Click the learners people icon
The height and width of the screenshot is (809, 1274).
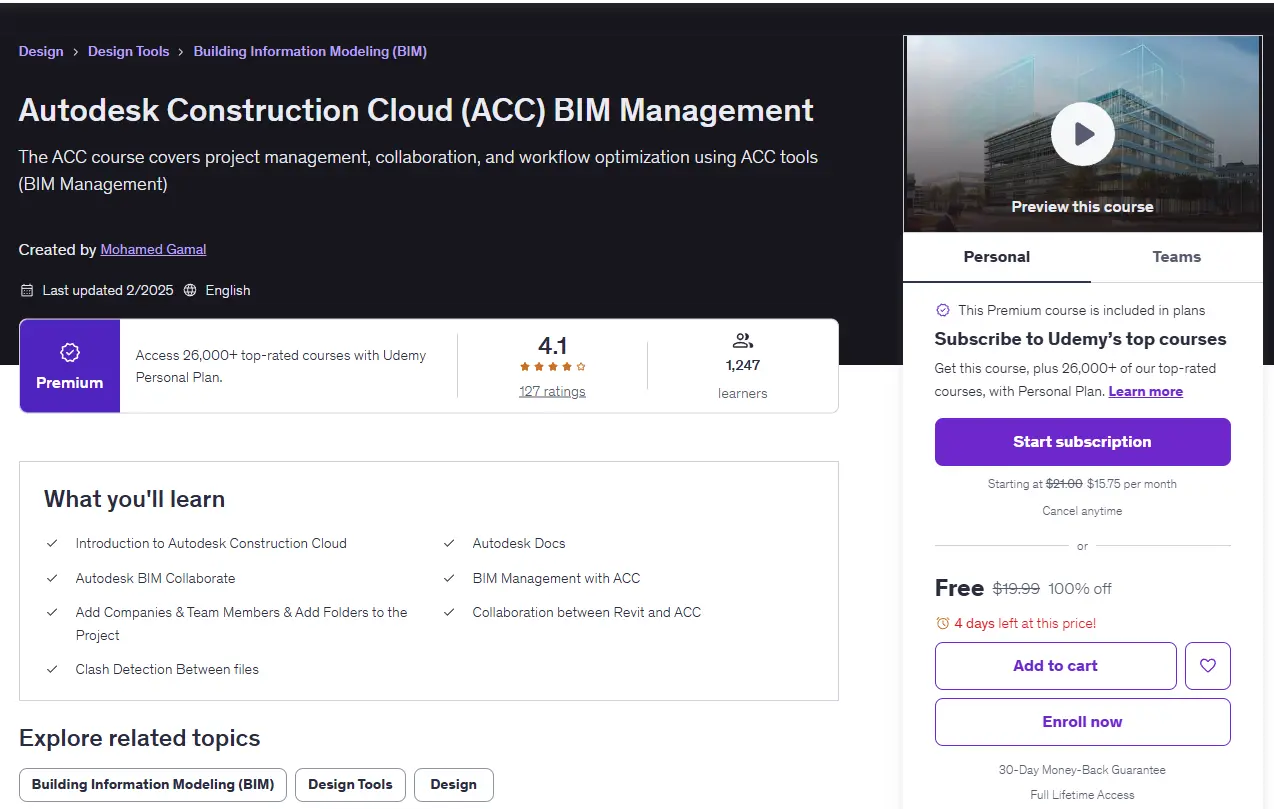[742, 341]
